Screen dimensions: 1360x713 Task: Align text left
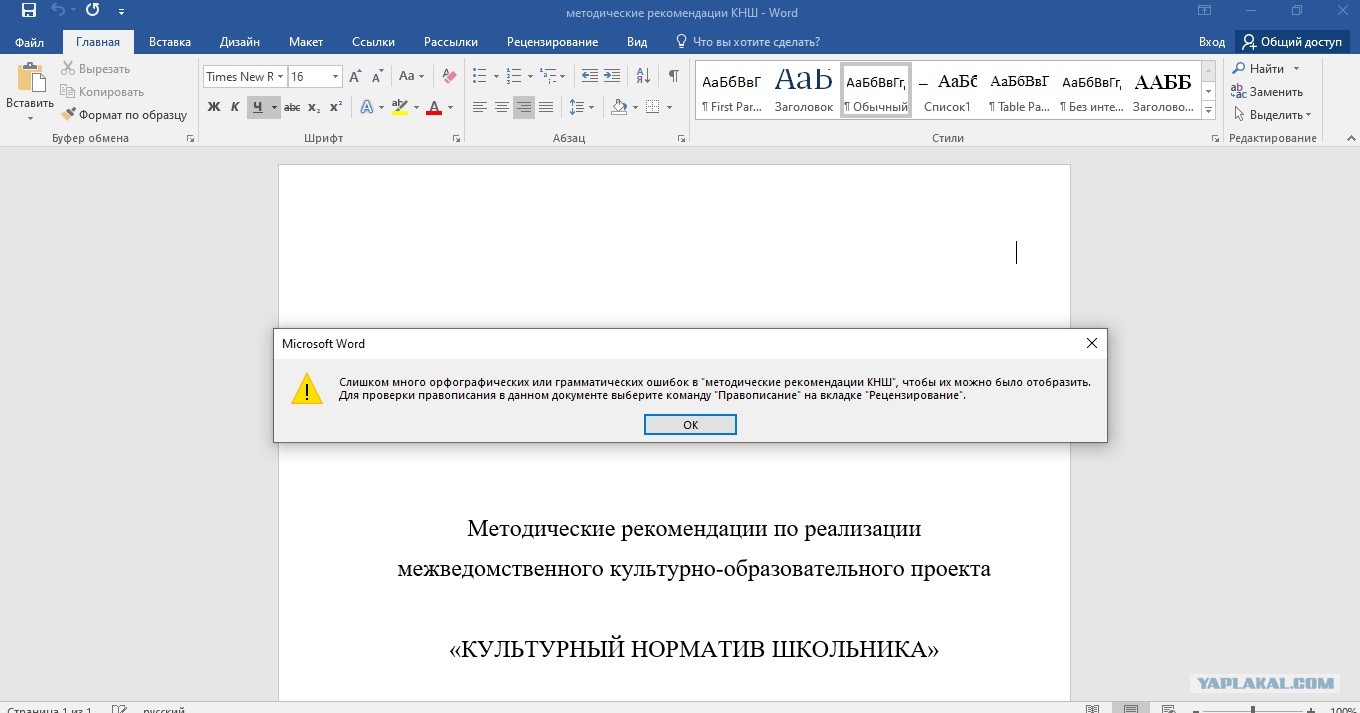480,107
